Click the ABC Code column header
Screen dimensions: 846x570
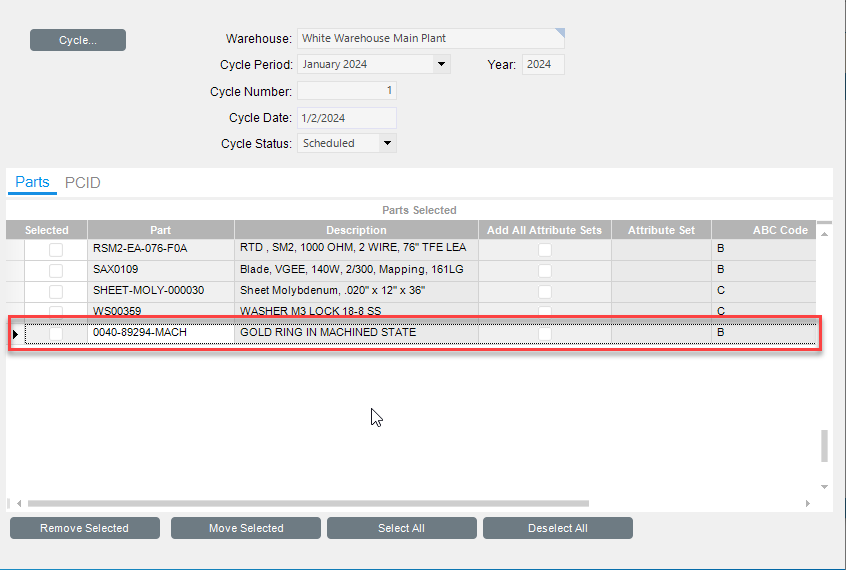pyautogui.click(x=764, y=230)
